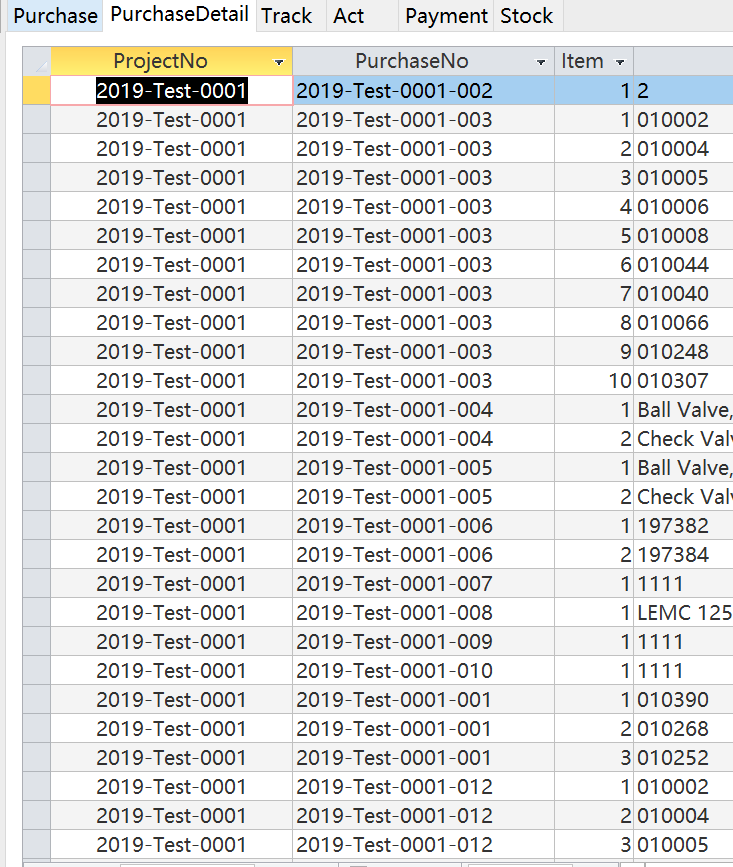Screen dimensions: 733x867
Task: Click PurchaseNo cell 2019-Test-0001-010
Action: click(423, 671)
